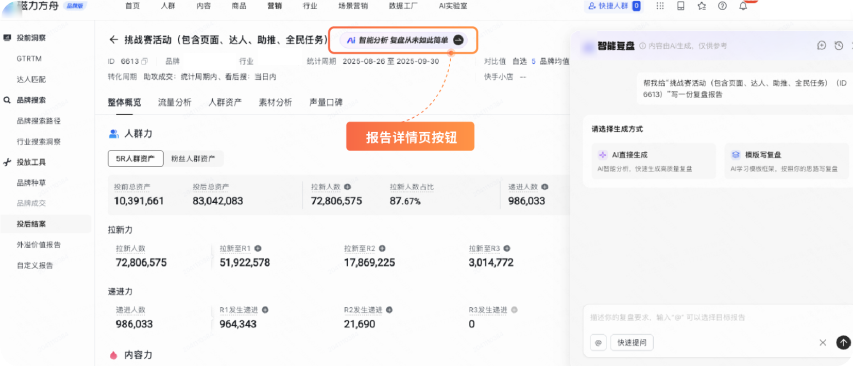Open GTRTM in the sidebar
Image resolution: width=853 pixels, height=366 pixels.
tap(29, 58)
